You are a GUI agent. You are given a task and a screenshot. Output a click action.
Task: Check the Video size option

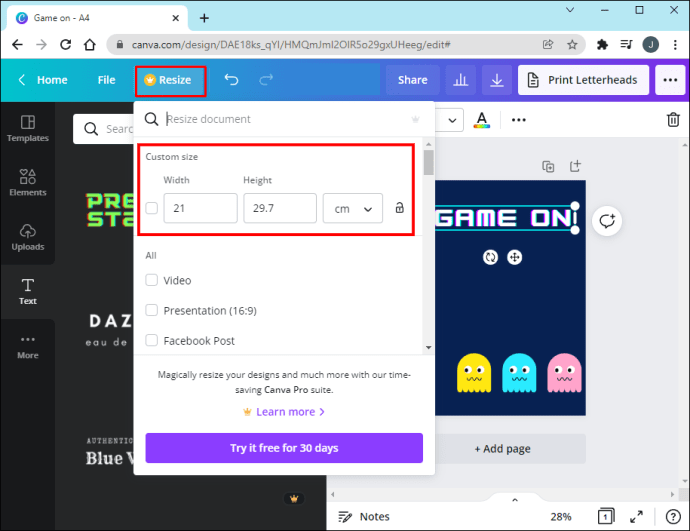click(x=151, y=280)
